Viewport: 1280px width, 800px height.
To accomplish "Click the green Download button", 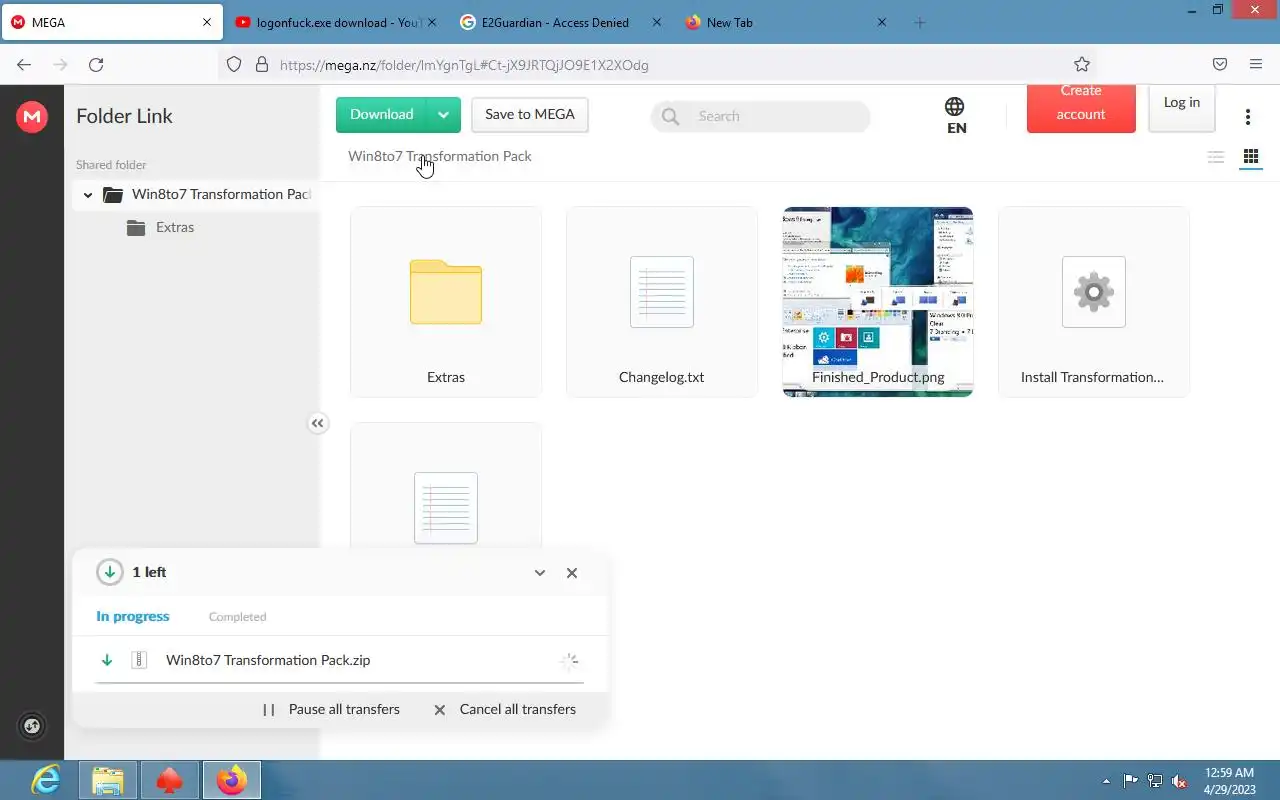I will pyautogui.click(x=381, y=115).
